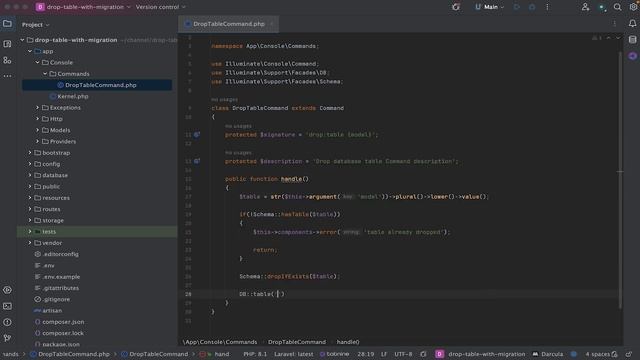Click the handle() breadcrumb
This screenshot has width=640, height=360.
click(x=348, y=342)
